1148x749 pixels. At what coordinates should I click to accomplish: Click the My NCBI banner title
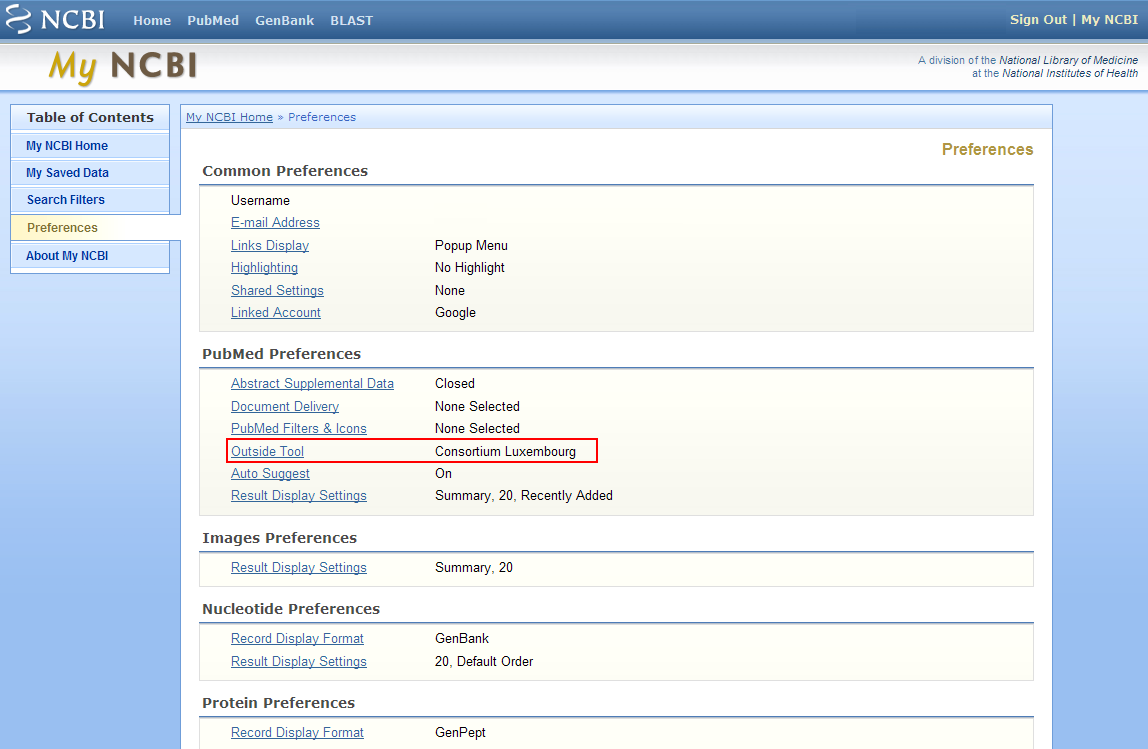123,67
